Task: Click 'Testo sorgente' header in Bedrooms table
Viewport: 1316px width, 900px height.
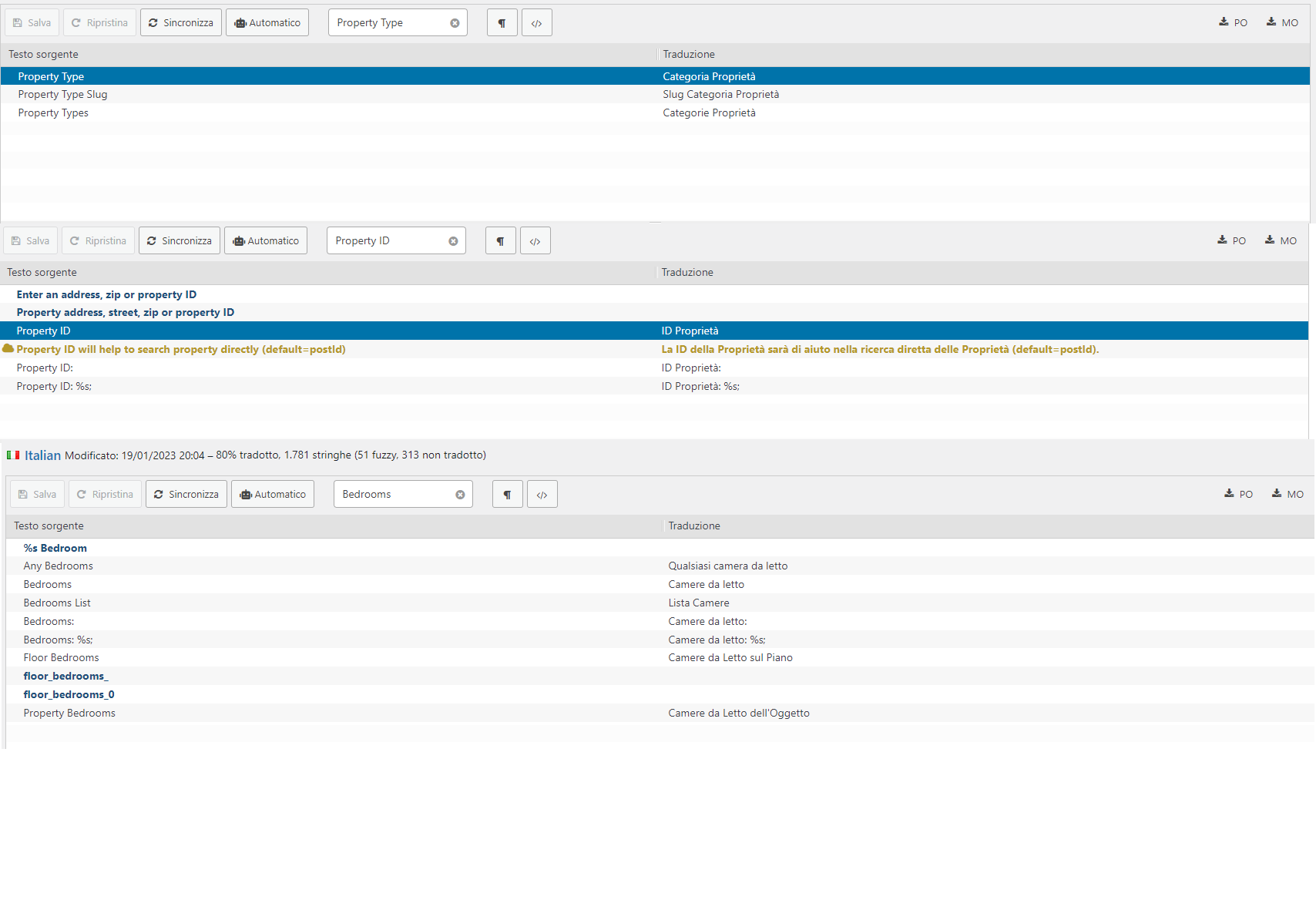Action: point(49,526)
